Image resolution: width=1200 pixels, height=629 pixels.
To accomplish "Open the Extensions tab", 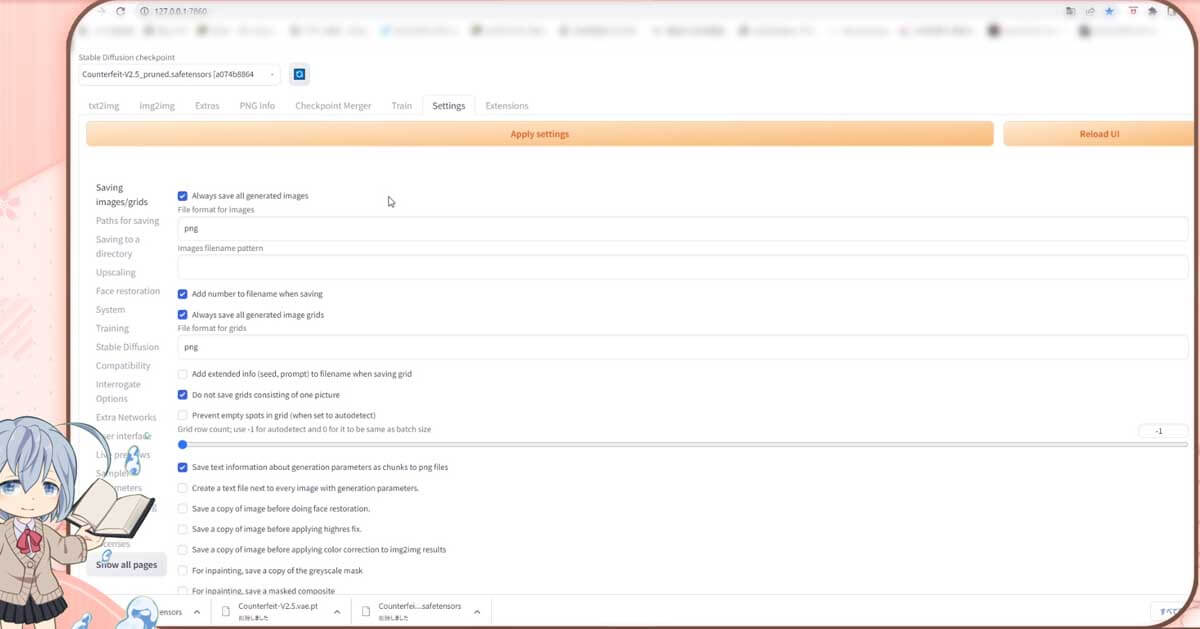I will tap(507, 105).
